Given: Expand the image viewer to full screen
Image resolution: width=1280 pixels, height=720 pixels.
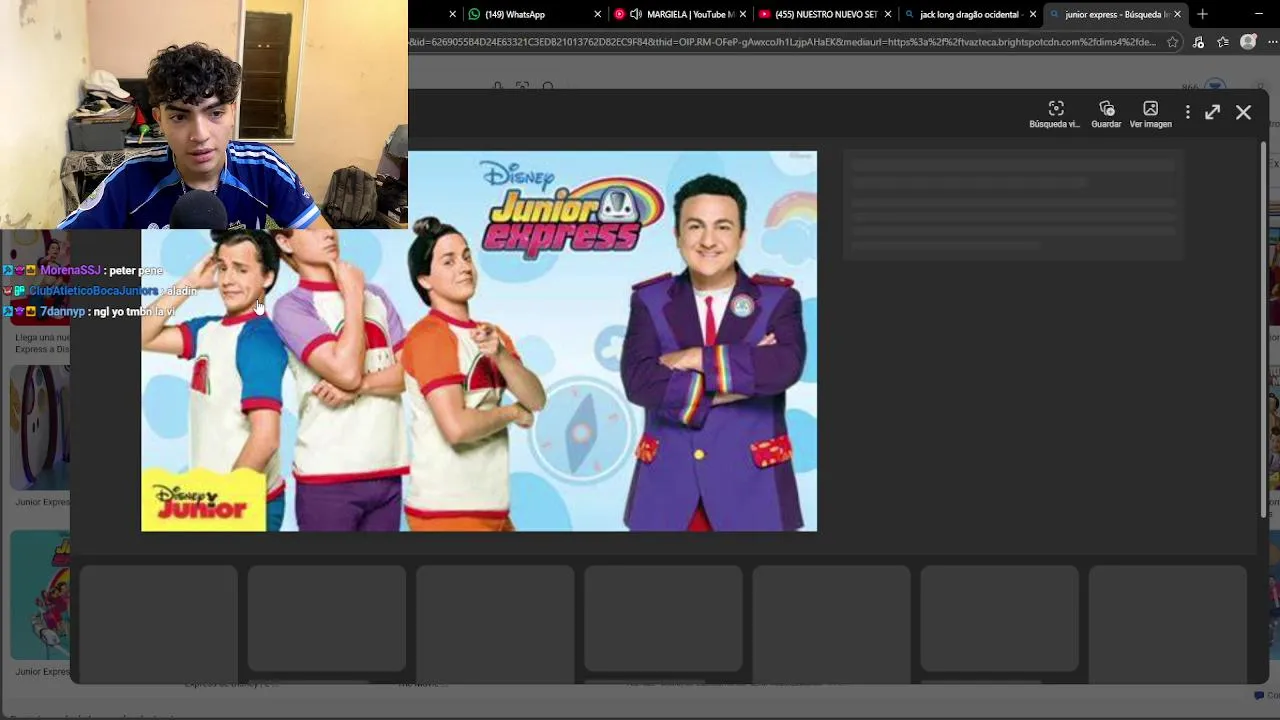Looking at the screenshot, I should [x=1212, y=113].
